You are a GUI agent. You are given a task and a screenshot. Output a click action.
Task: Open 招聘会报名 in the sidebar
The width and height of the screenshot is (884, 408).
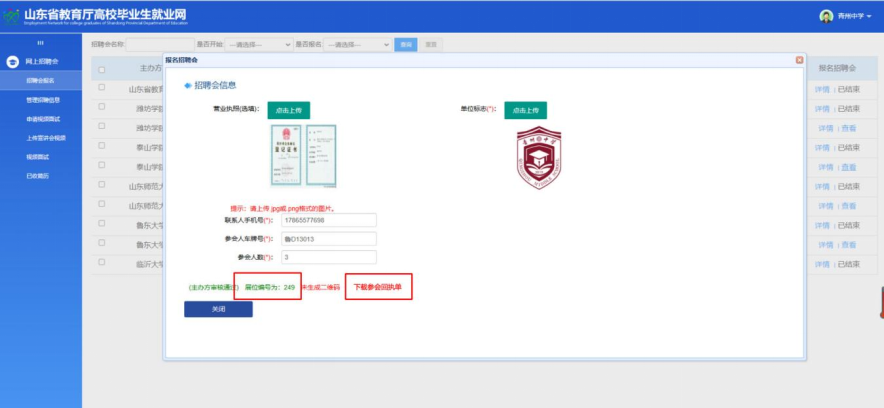pos(41,81)
